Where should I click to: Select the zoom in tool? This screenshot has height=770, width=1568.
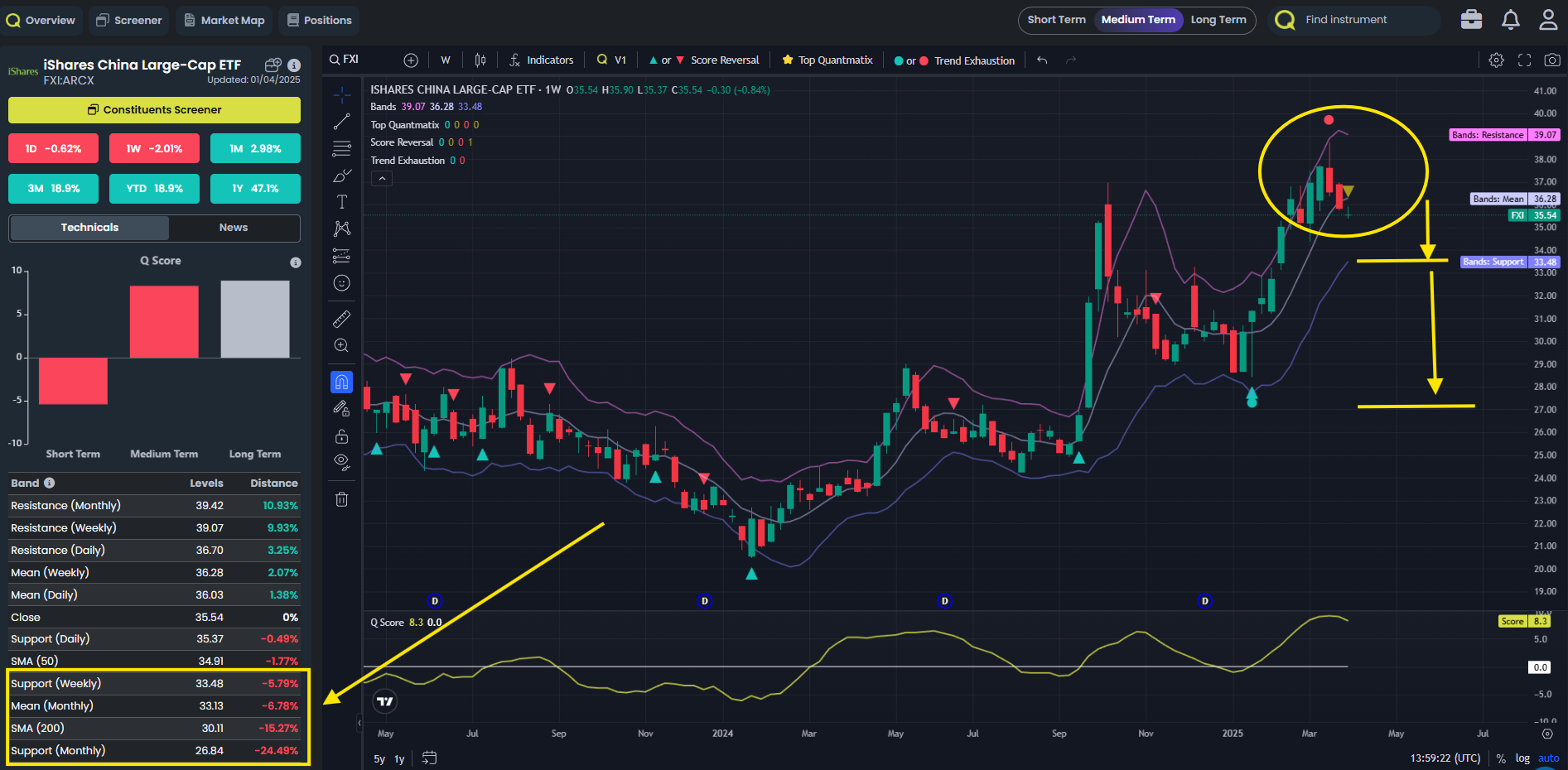(341, 345)
